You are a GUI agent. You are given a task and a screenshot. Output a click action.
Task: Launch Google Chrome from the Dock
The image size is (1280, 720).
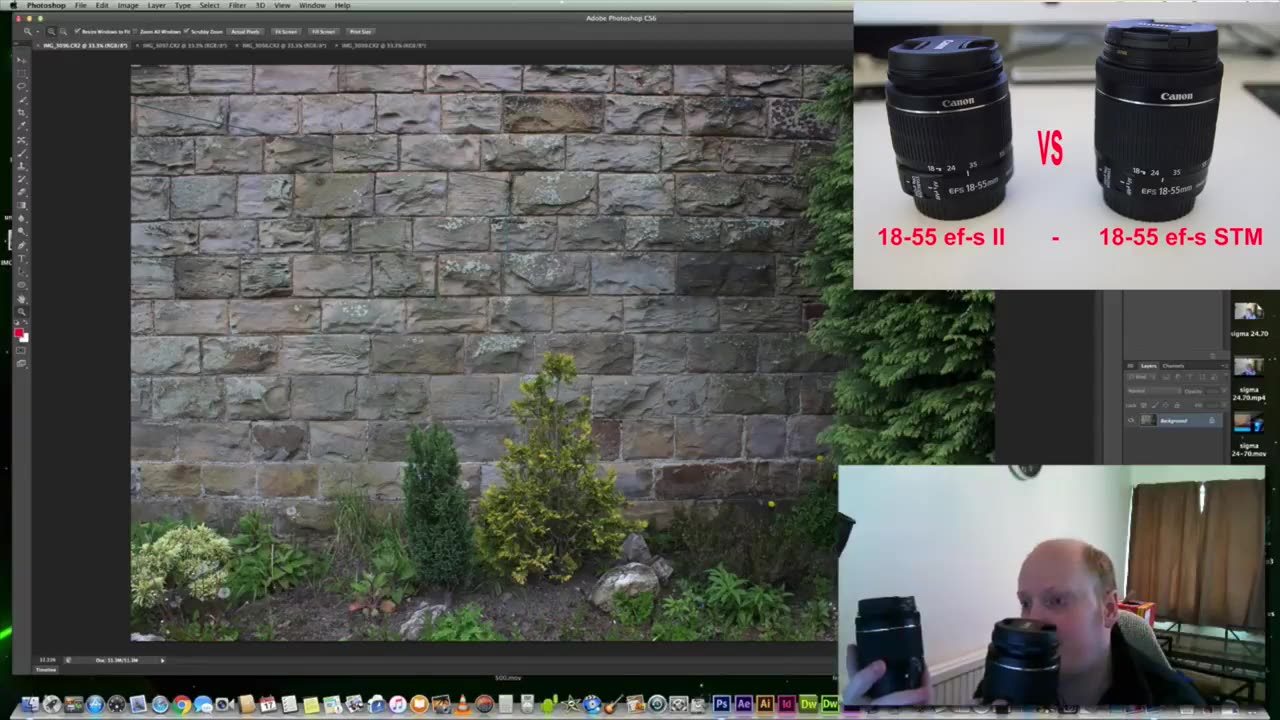pyautogui.click(x=182, y=705)
